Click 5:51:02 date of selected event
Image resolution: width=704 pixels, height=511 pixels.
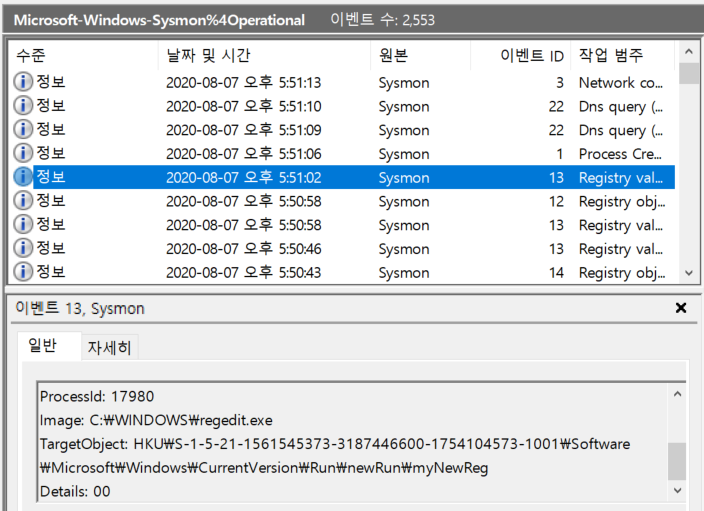[x=243, y=178]
